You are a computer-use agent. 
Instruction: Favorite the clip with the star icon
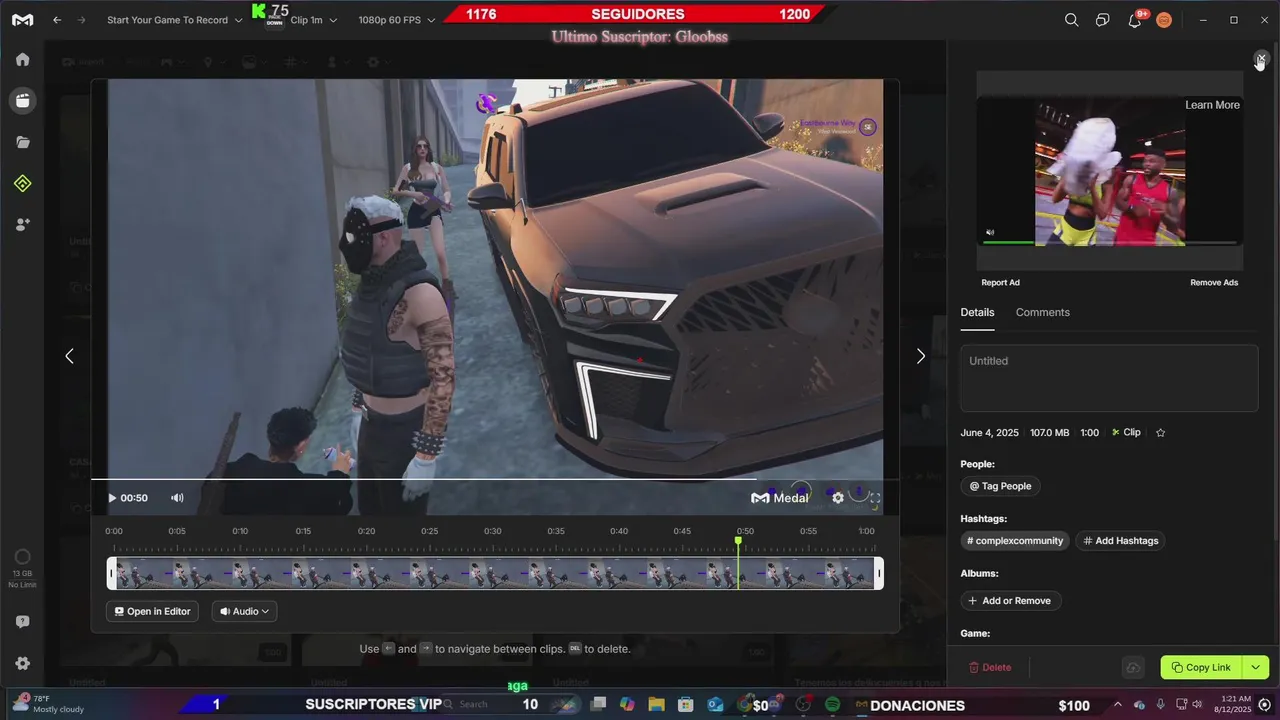1161,433
